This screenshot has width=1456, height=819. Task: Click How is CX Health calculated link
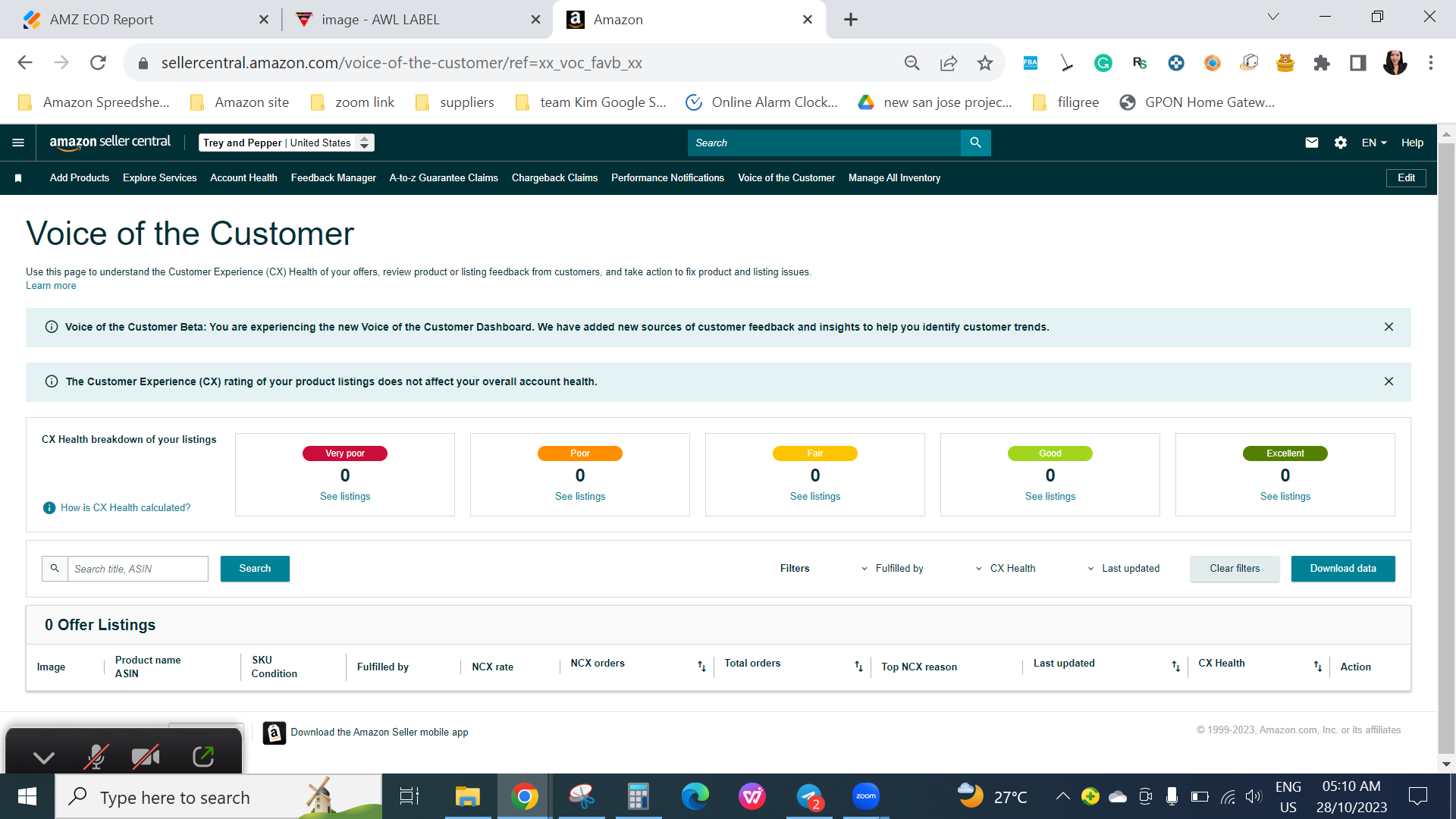[125, 508]
